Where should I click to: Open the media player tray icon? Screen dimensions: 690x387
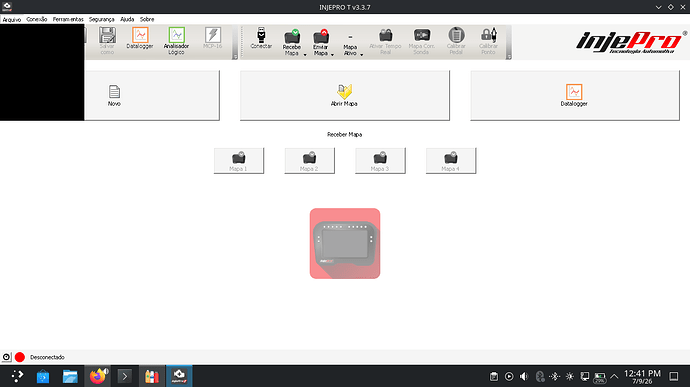509,376
